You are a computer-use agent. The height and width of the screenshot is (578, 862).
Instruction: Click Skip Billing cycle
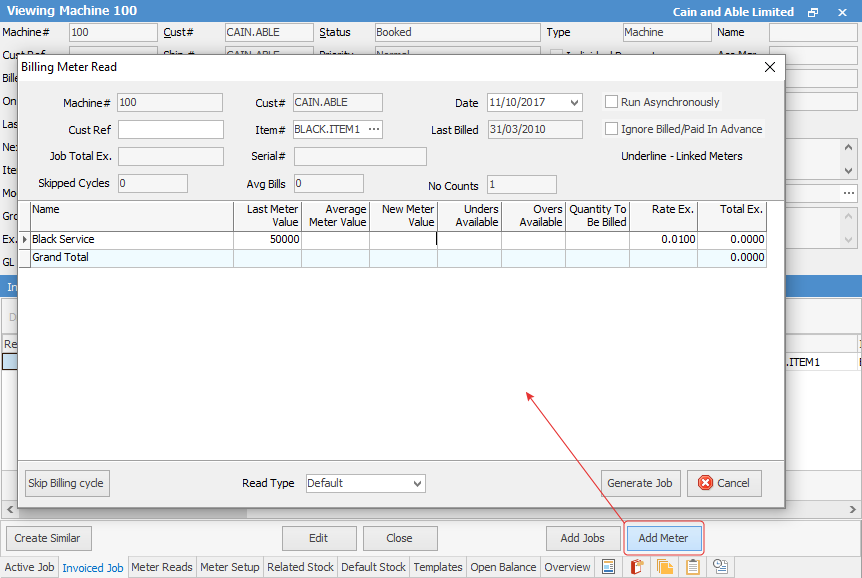[x=66, y=483]
